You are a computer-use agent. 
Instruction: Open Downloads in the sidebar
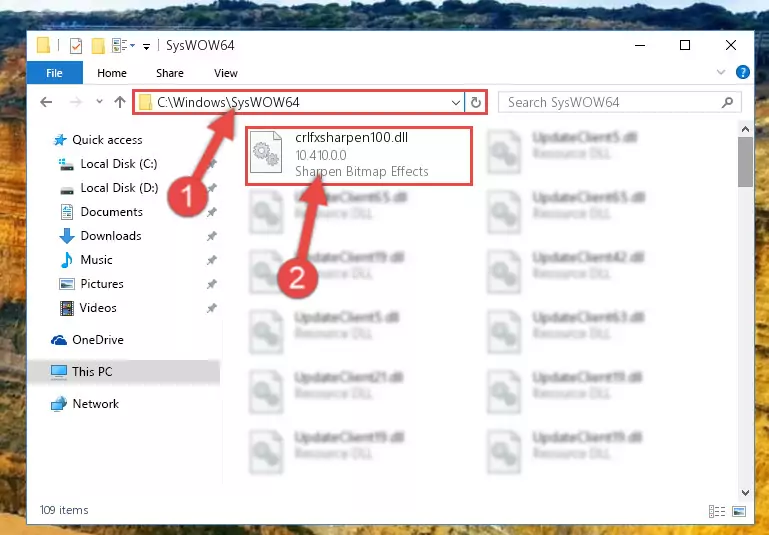(x=111, y=236)
